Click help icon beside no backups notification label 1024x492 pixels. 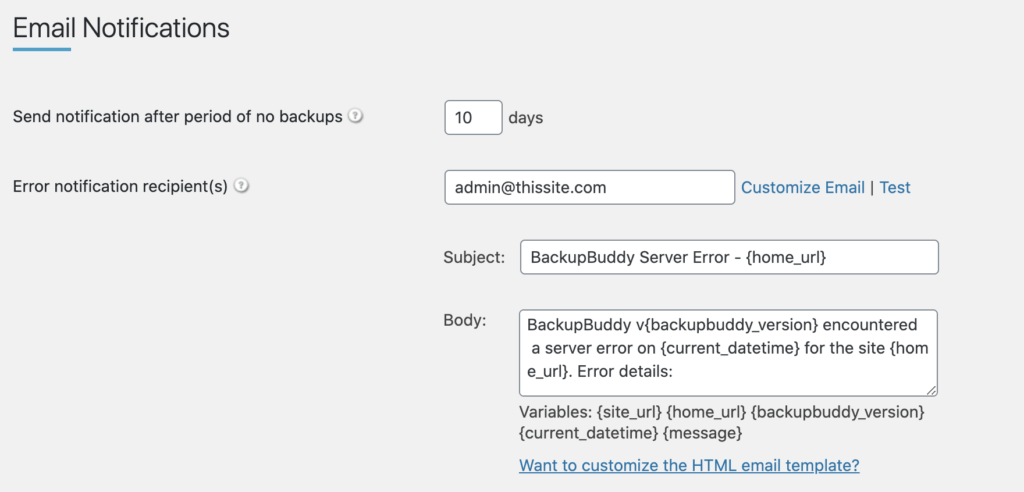click(355, 116)
